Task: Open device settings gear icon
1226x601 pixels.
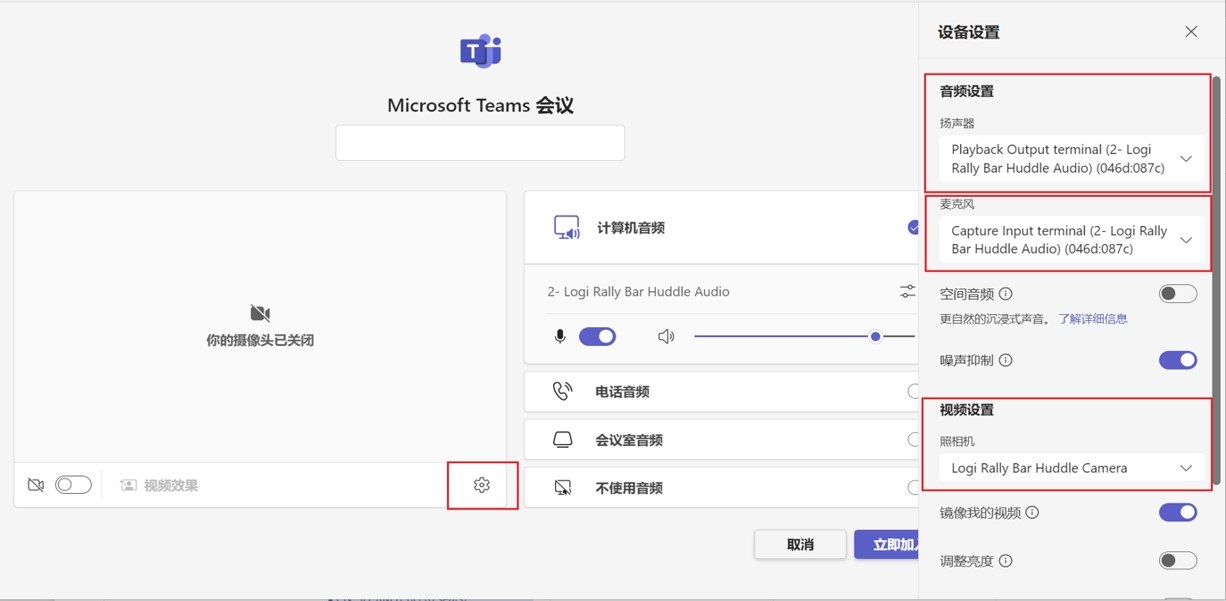Action: pyautogui.click(x=482, y=485)
